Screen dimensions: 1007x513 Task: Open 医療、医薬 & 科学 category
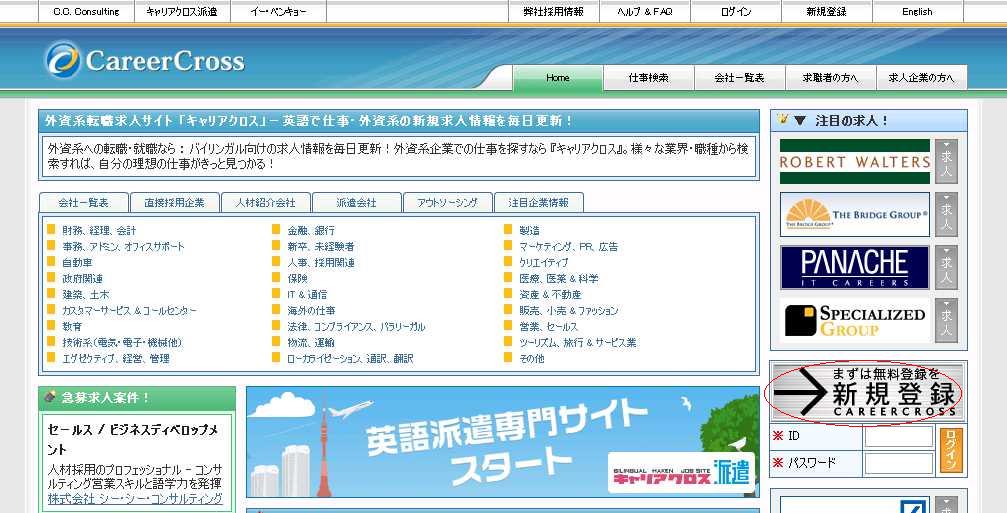click(559, 279)
